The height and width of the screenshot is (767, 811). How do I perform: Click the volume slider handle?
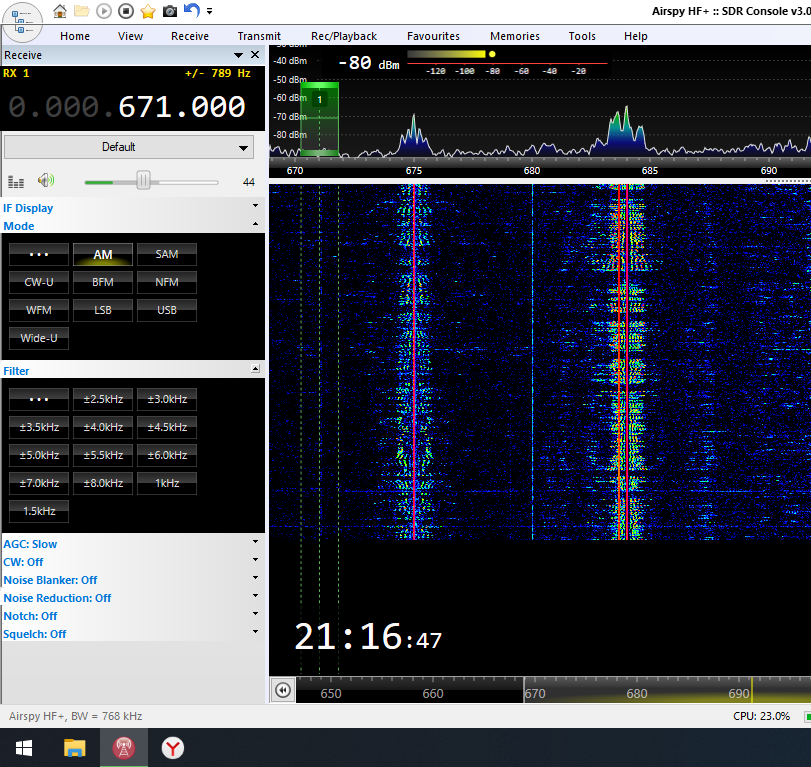coord(143,181)
